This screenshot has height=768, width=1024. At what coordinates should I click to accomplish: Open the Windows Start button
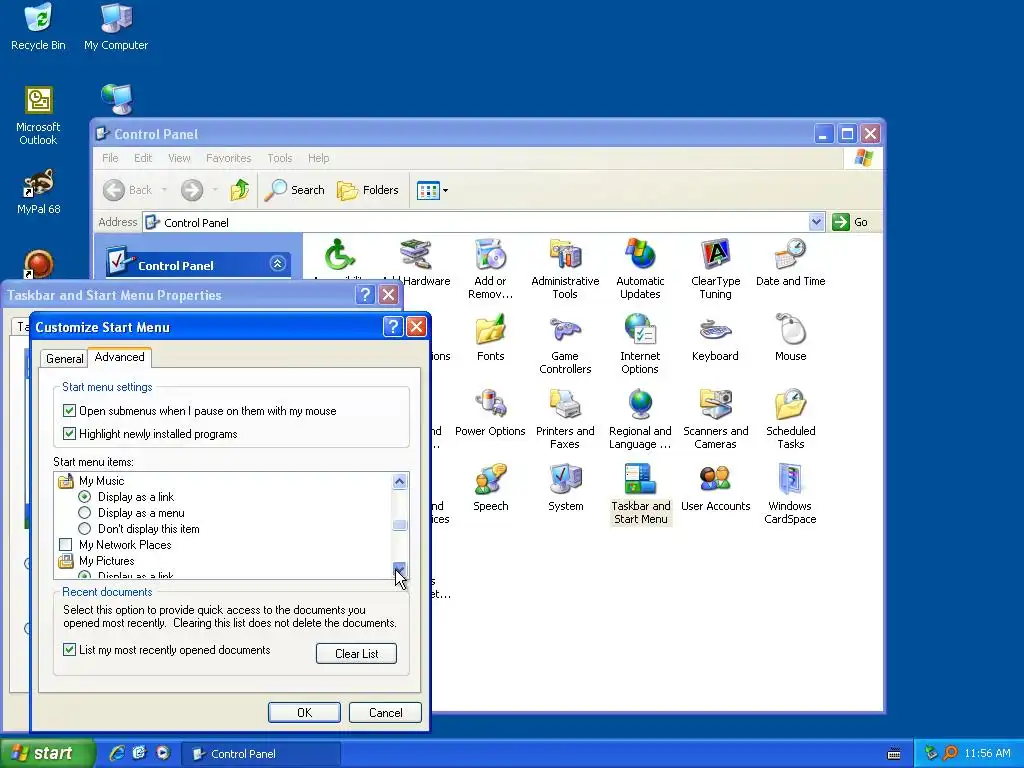coord(47,753)
